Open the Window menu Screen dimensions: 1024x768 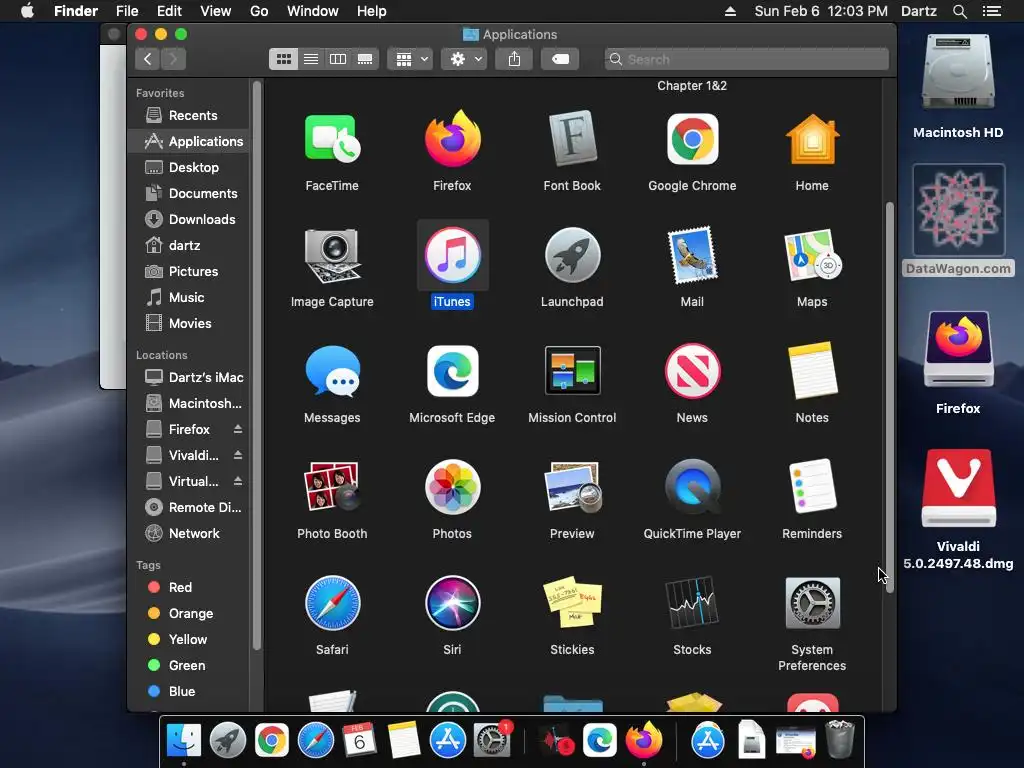(313, 11)
